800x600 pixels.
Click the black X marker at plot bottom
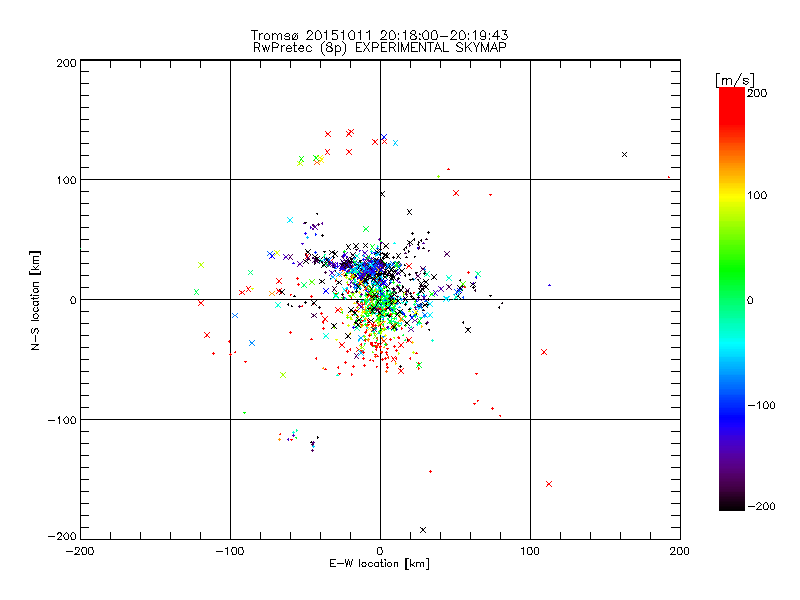[423, 530]
